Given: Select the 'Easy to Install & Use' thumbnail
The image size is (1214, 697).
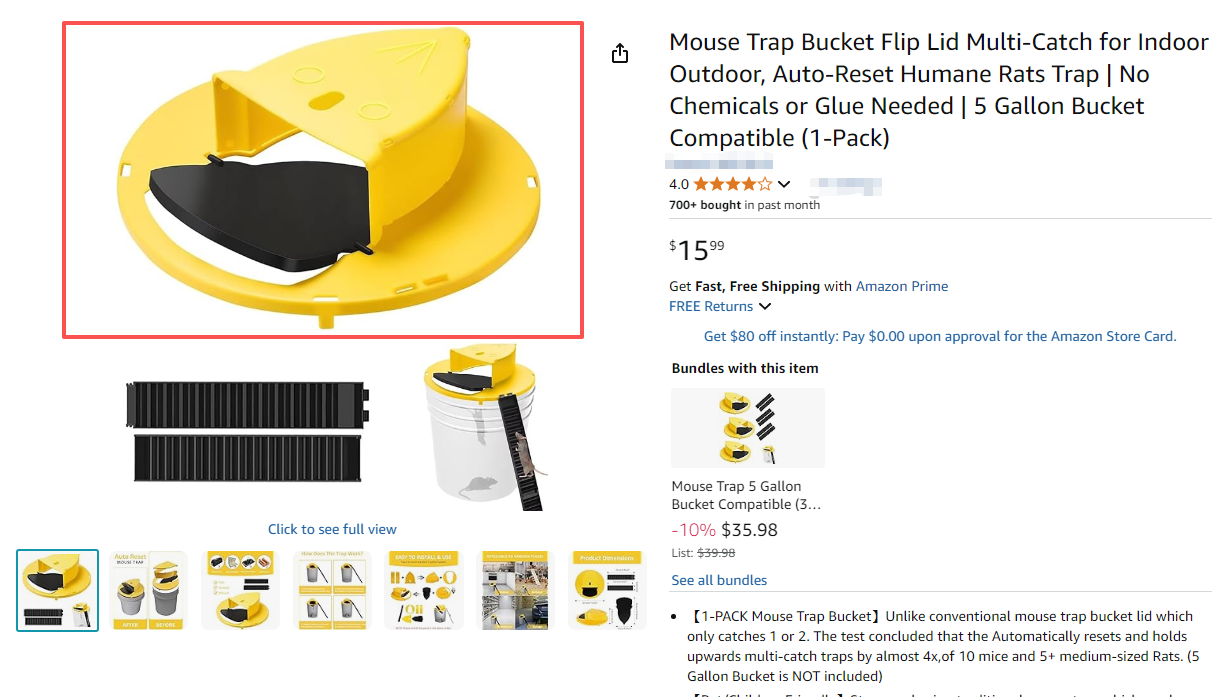Looking at the screenshot, I should coord(423,590).
